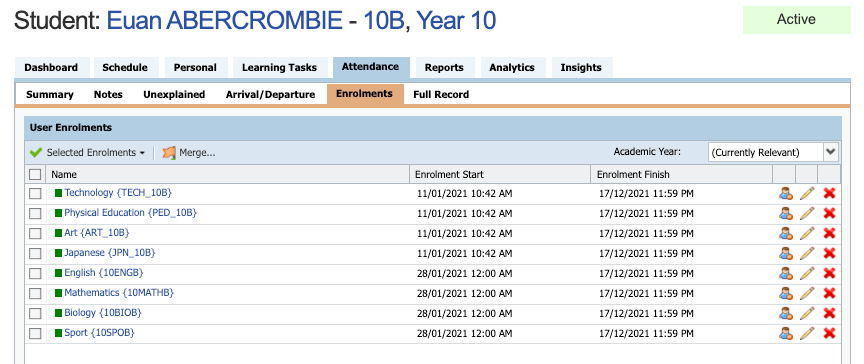Viewport: 864px width, 364px height.
Task: Delete the Mathematics enrolment red X
Action: pos(829,294)
